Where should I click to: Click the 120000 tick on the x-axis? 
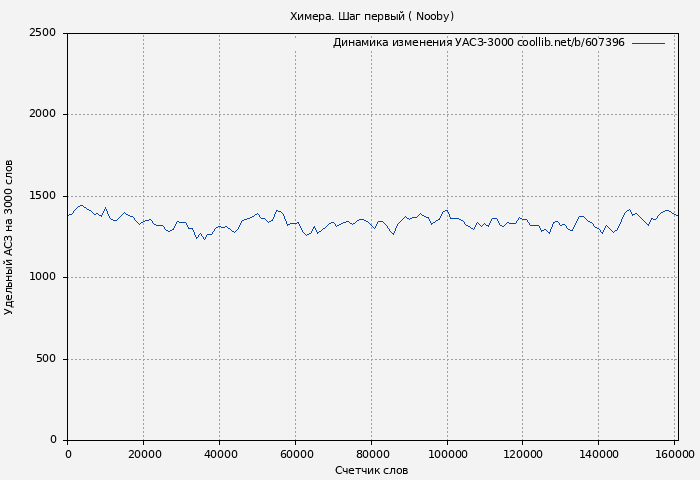[x=522, y=454]
